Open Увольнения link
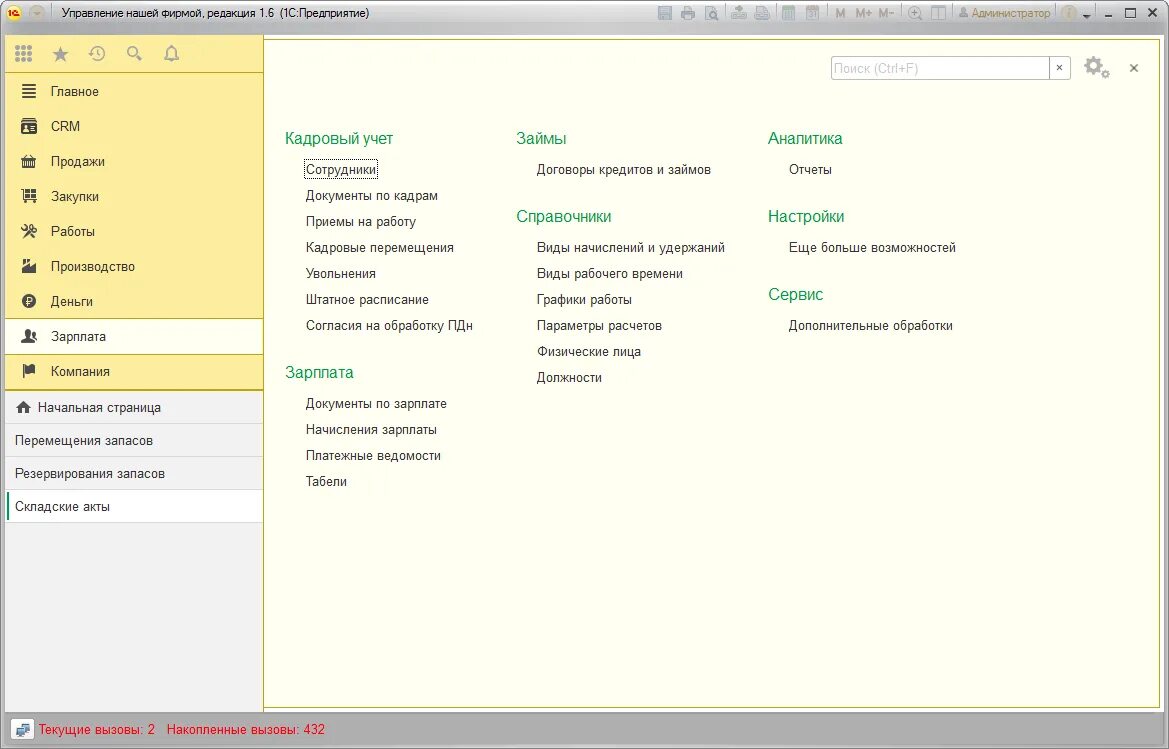This screenshot has height=749, width=1169. 341,274
